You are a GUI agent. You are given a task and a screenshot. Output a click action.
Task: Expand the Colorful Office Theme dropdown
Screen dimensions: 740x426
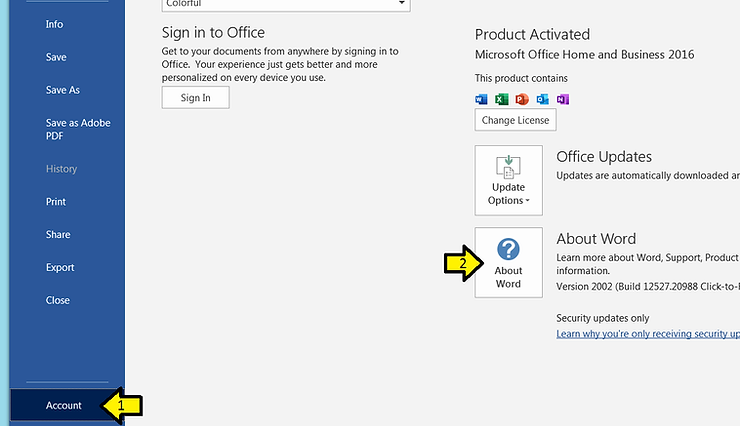(402, 4)
